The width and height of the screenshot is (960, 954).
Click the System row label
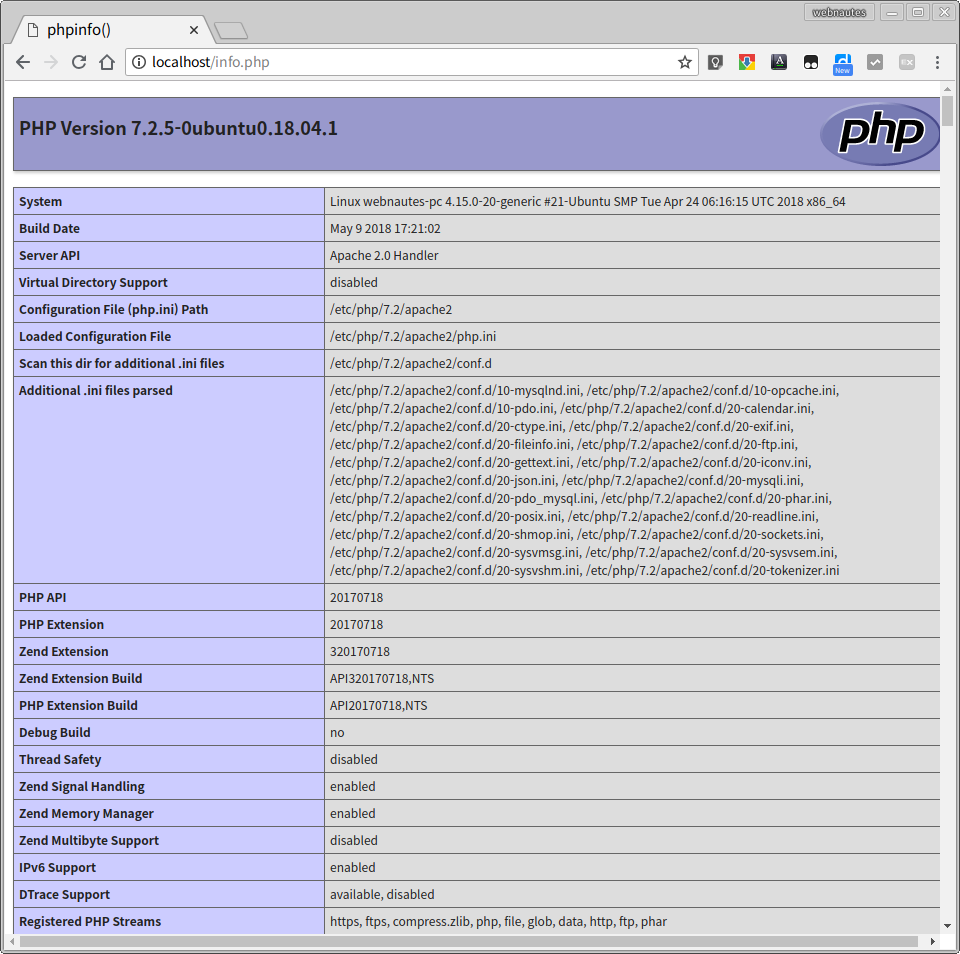40,201
